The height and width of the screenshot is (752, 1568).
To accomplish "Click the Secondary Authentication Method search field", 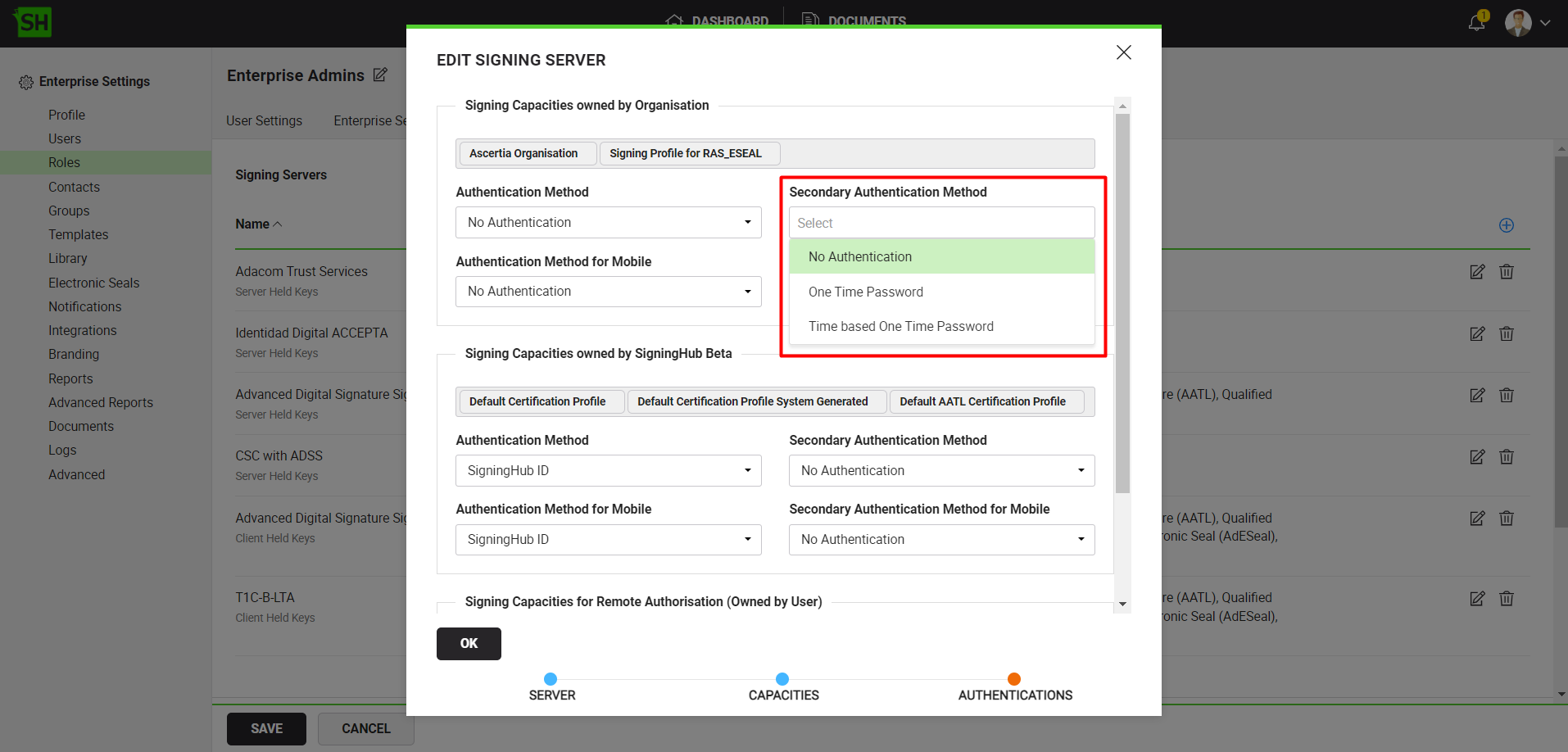I will click(x=941, y=223).
